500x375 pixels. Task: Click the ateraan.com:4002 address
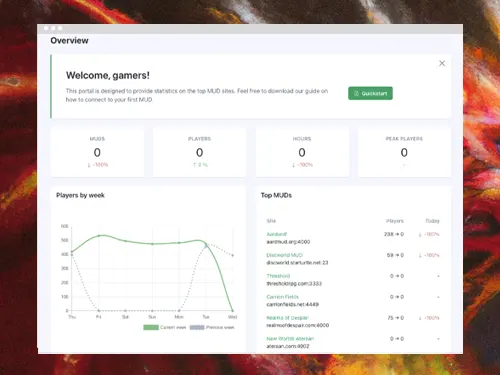288,346
